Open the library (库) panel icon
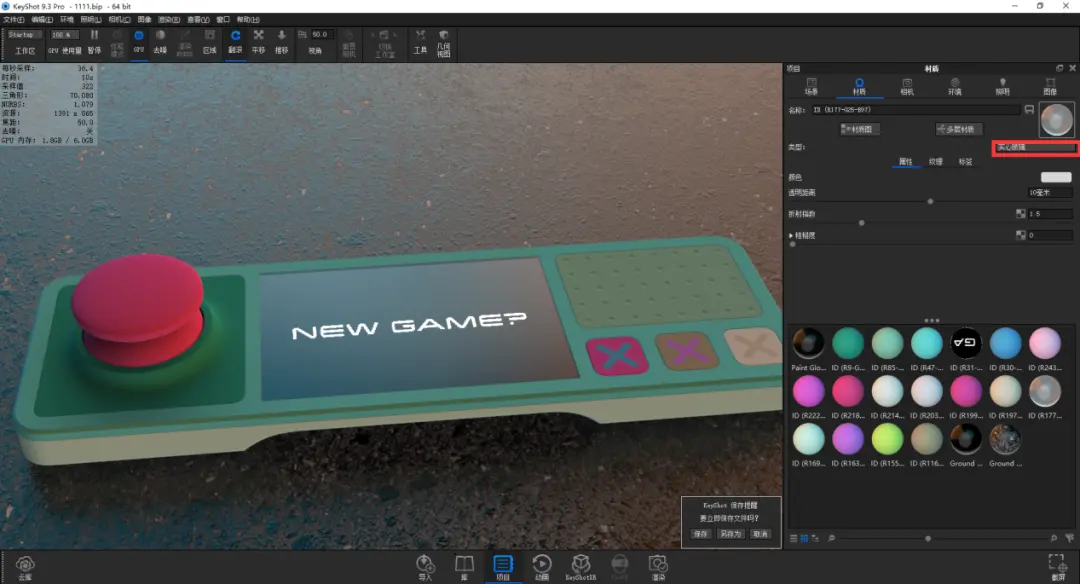This screenshot has width=1080, height=584. [x=464, y=567]
